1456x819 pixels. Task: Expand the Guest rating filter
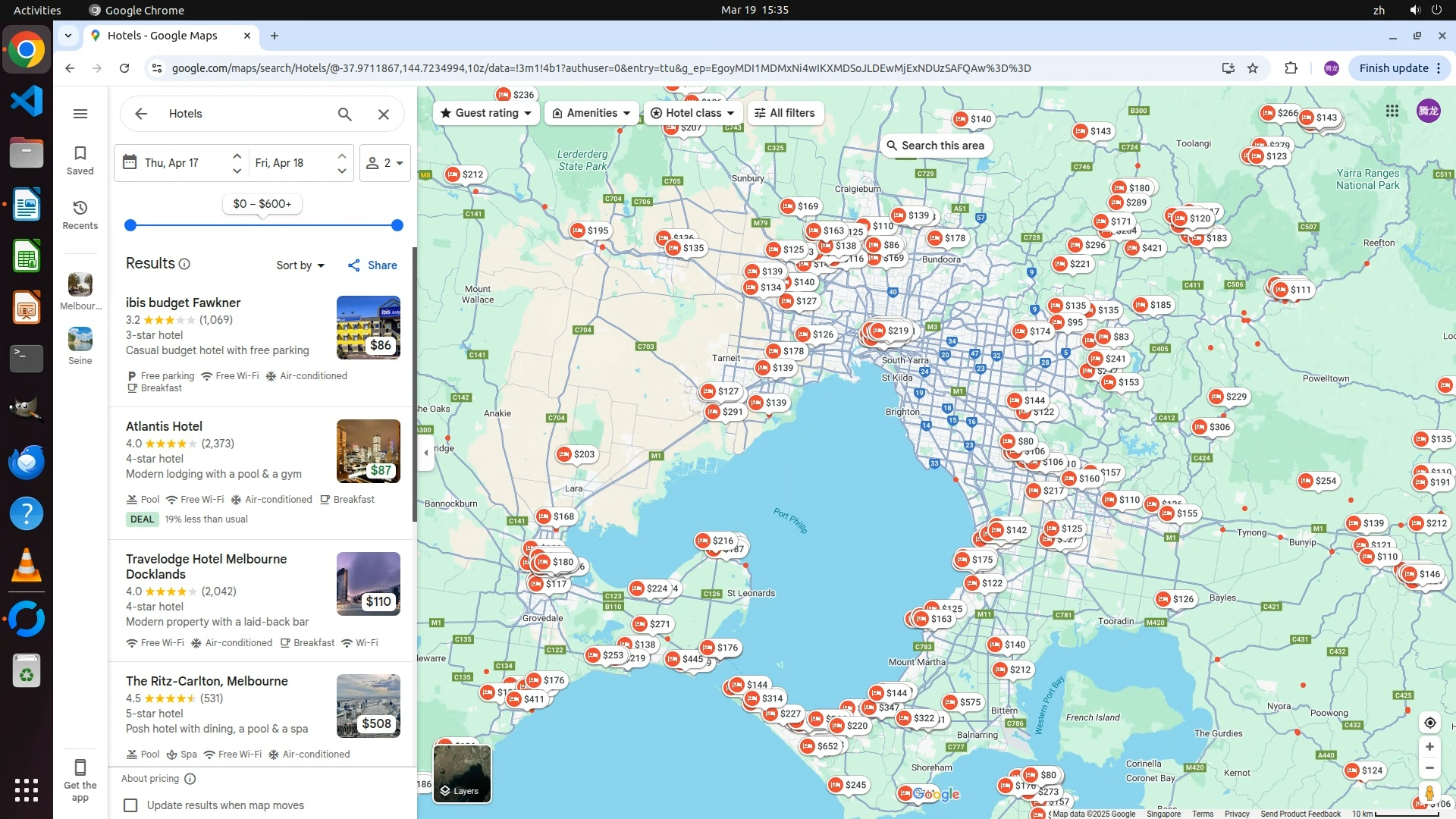point(486,113)
